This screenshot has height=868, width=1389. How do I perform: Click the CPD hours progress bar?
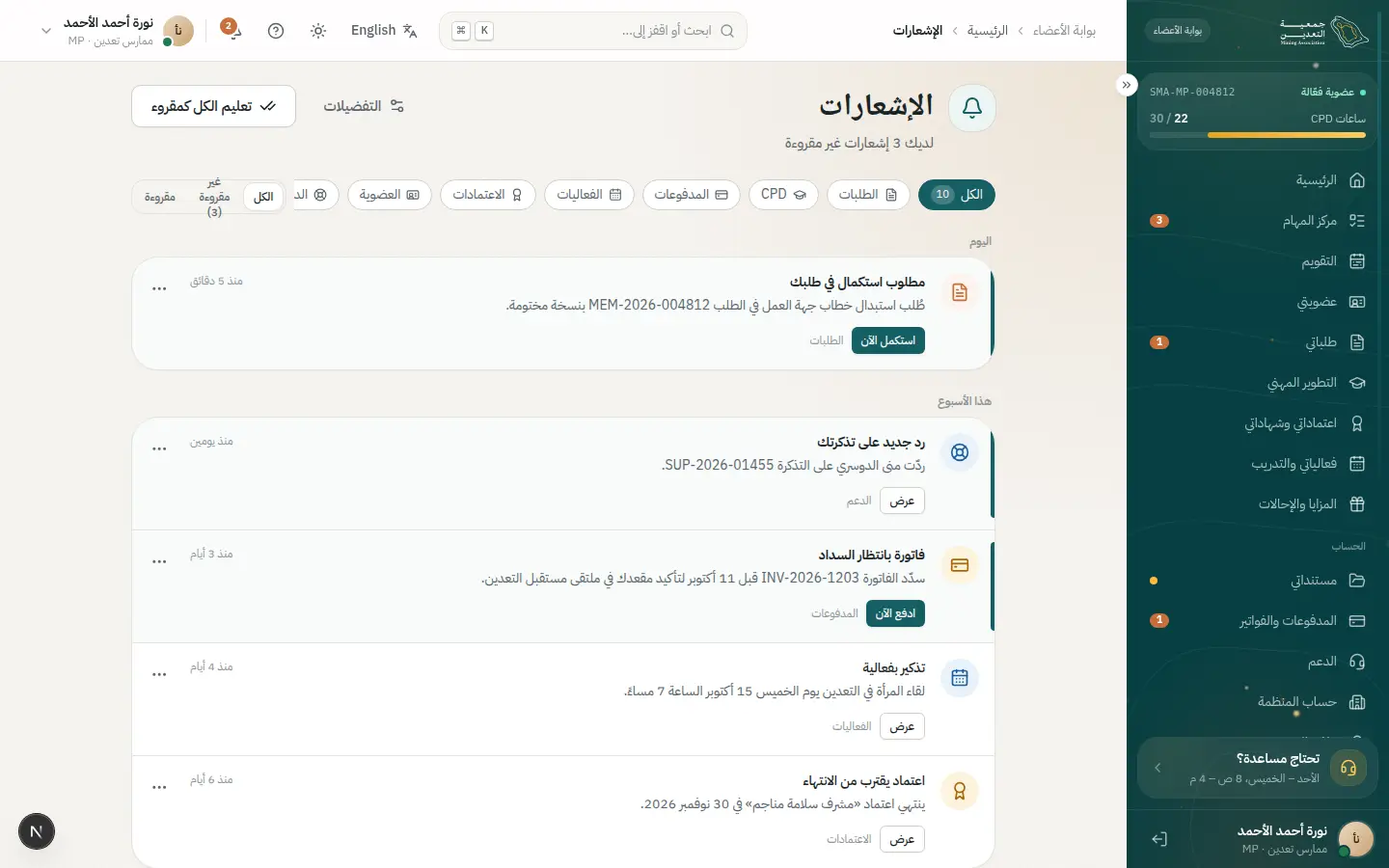(1258, 135)
